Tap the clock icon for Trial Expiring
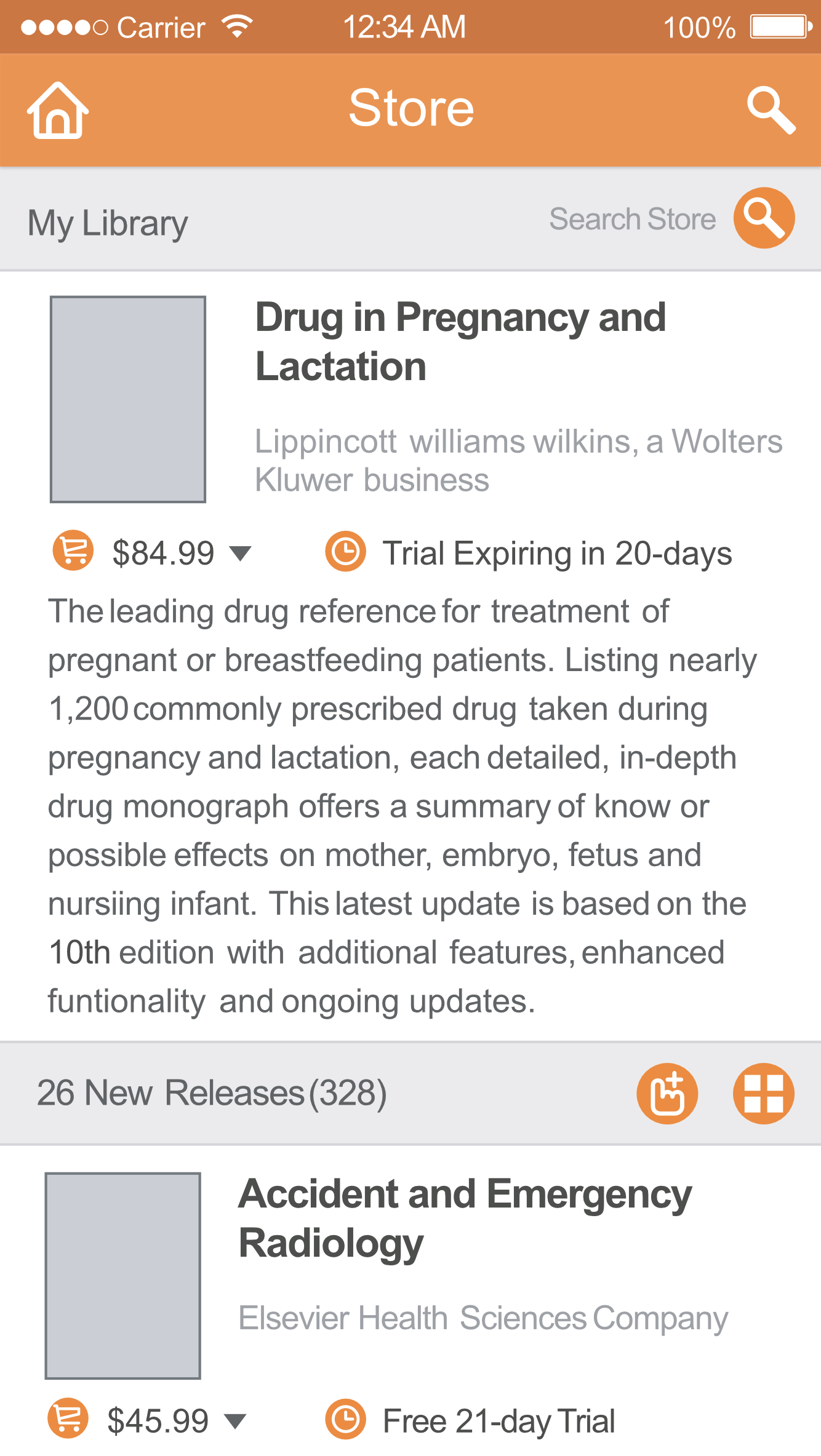821x1456 pixels. click(345, 551)
